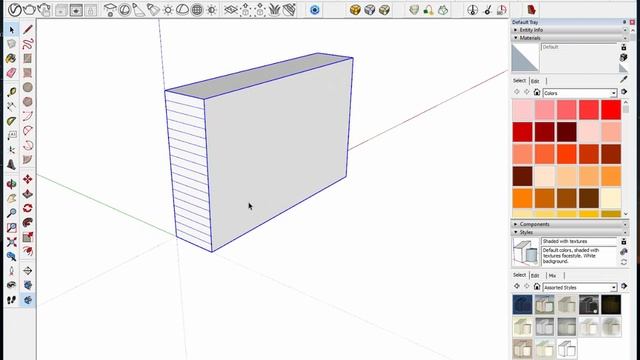Click the V-Ray sun light icon
Viewport: 640px width, 360px height.
168,10
